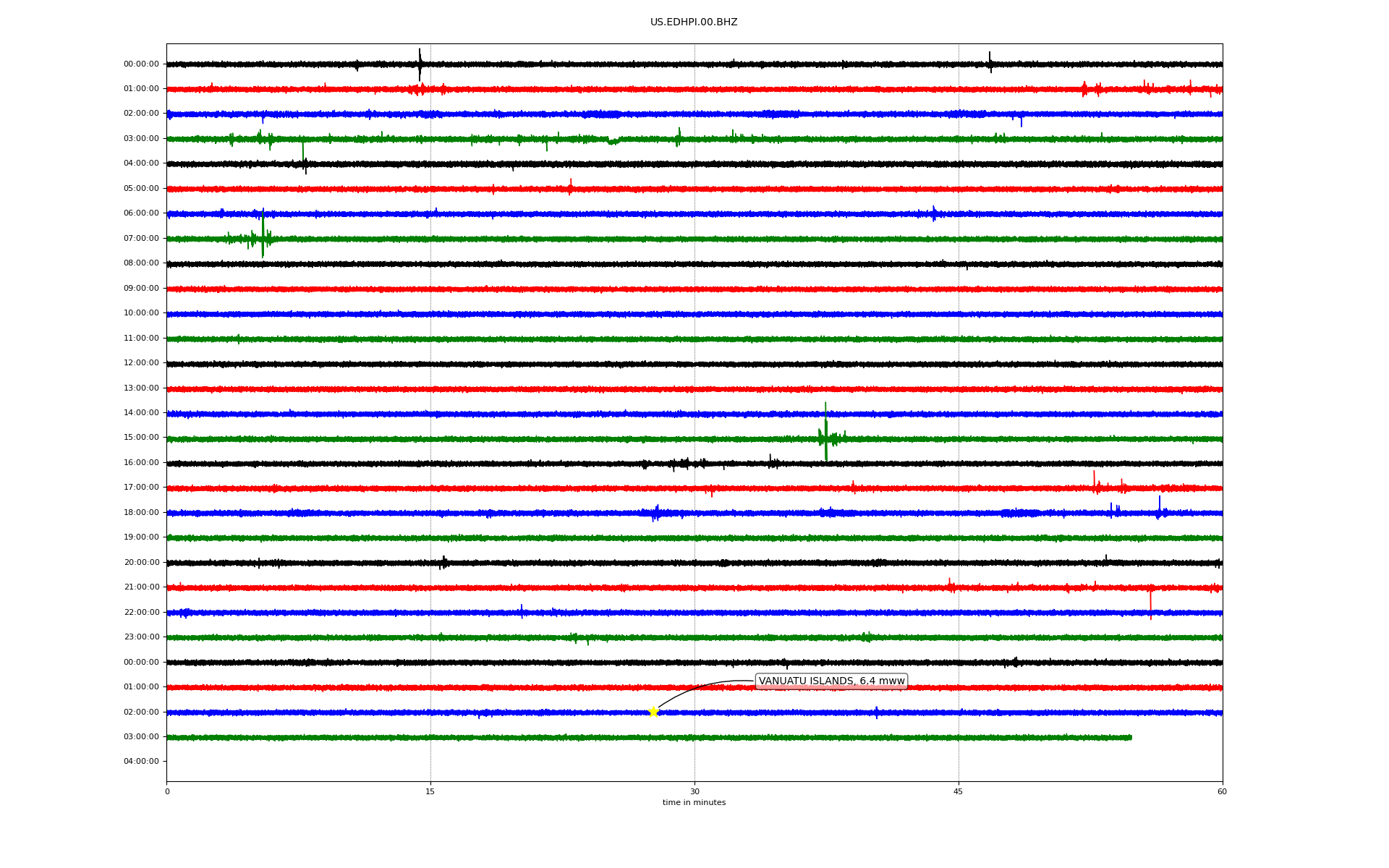Screen dimensions: 1389x868
Task: Click the 45 tick on the x-axis
Action: (x=959, y=791)
